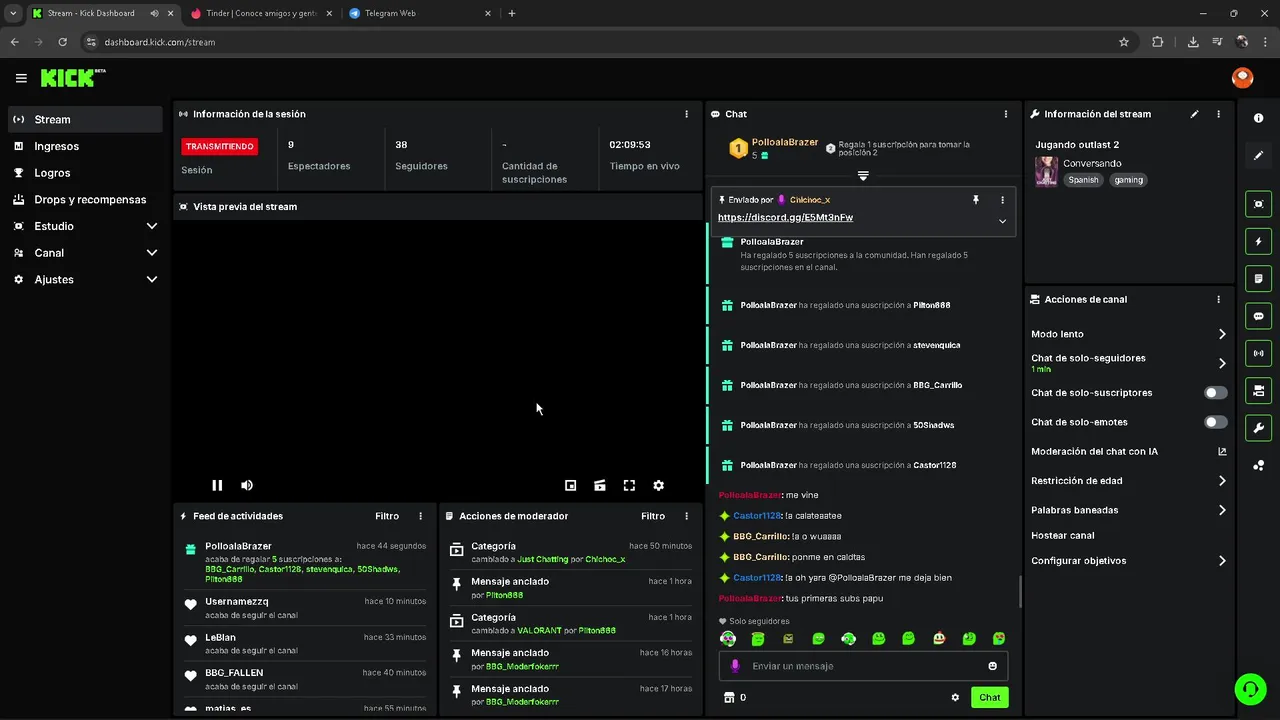Edit stream information with pencil icon

click(1194, 114)
